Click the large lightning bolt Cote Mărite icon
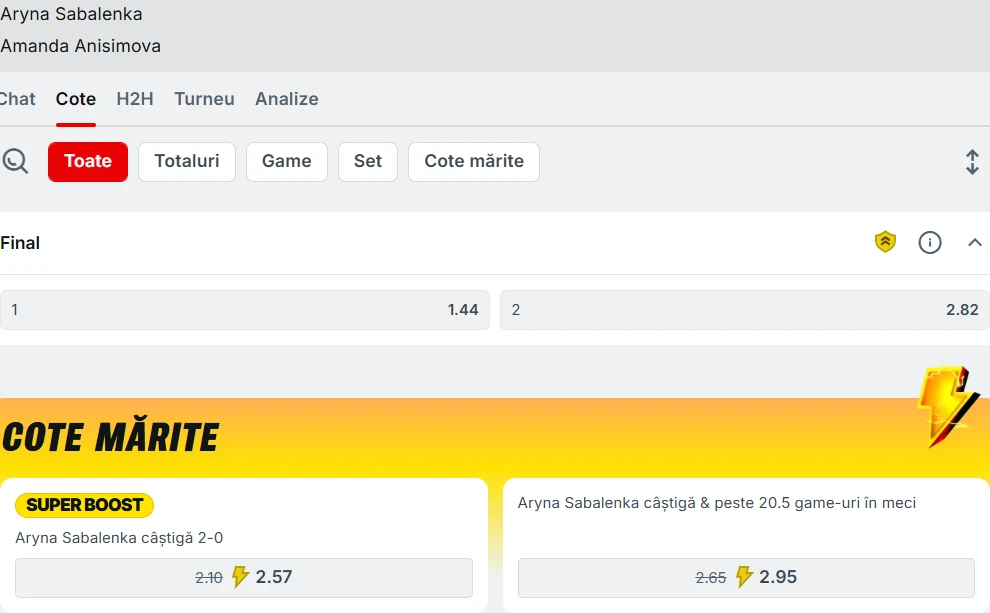Screen dimensions: 990x613 pyautogui.click(x=946, y=405)
